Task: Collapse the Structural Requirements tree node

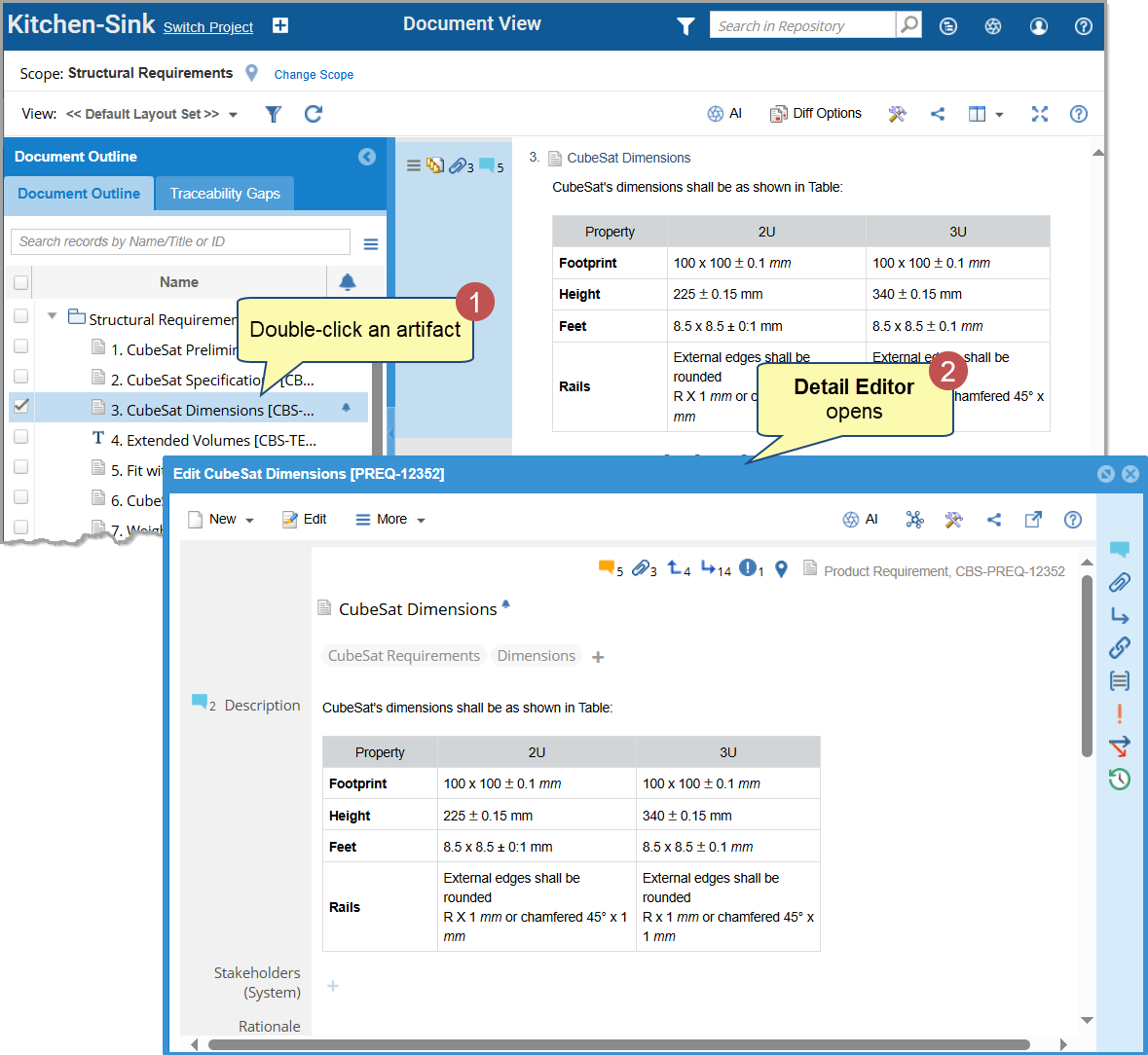Action: pyautogui.click(x=52, y=316)
